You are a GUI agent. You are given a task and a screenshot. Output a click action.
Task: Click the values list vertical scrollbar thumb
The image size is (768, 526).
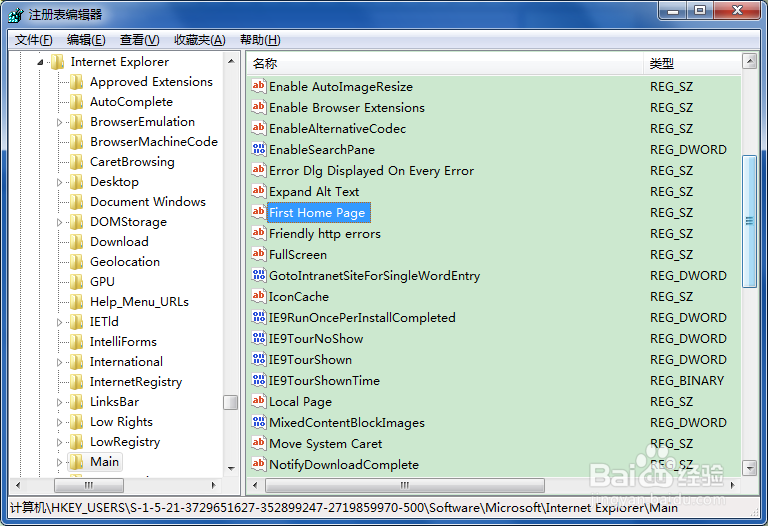749,221
